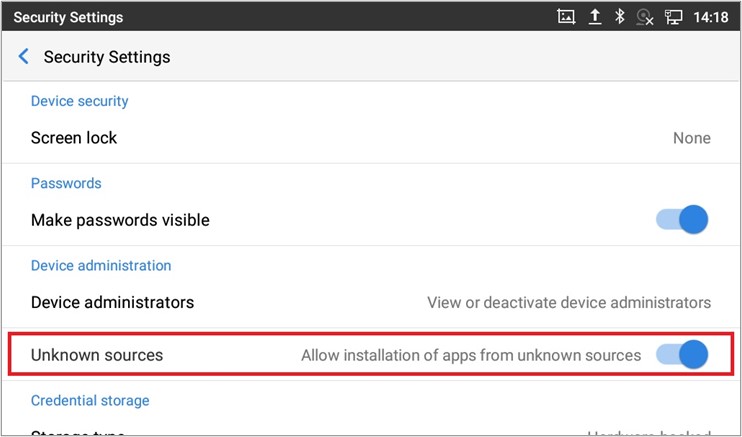This screenshot has height=437, width=742.
Task: Tap the Device administration section header
Action: [101, 265]
